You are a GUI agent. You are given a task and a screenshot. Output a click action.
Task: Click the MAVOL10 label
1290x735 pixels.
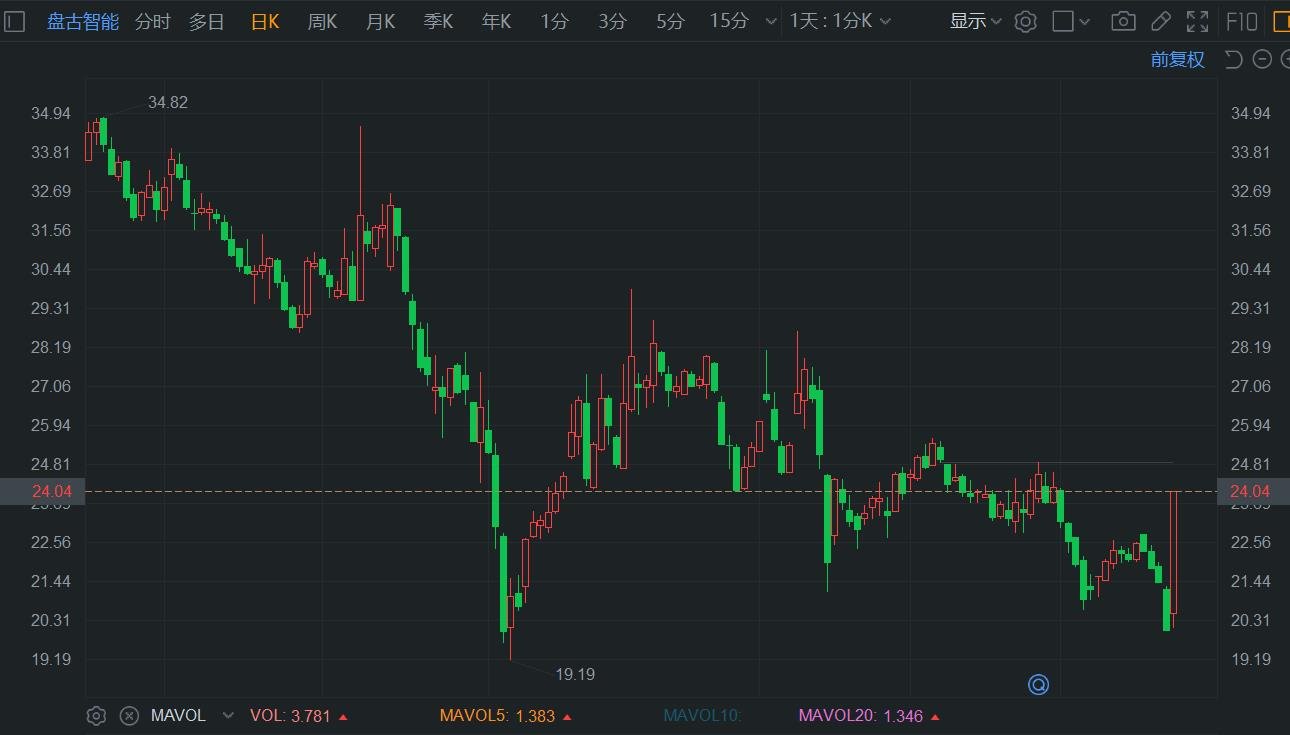coord(701,716)
